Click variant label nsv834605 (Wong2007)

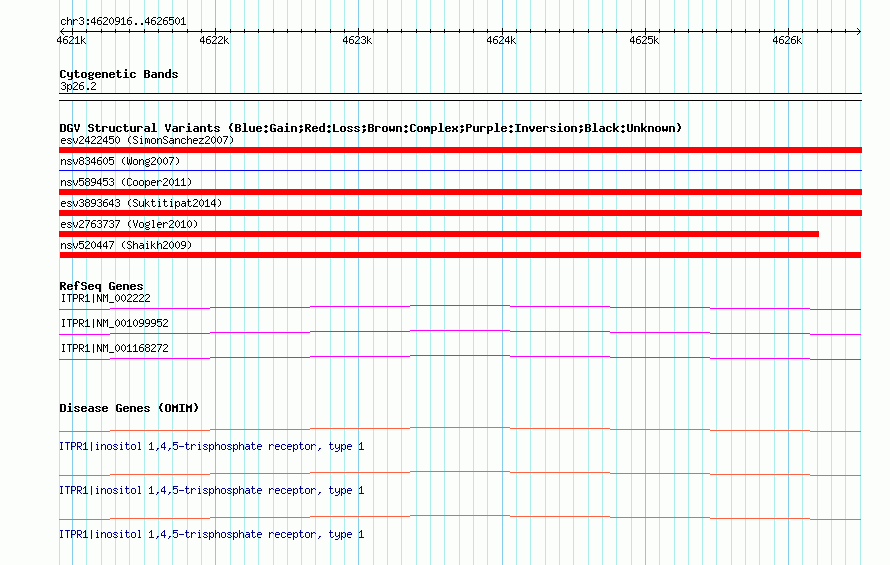point(120,161)
